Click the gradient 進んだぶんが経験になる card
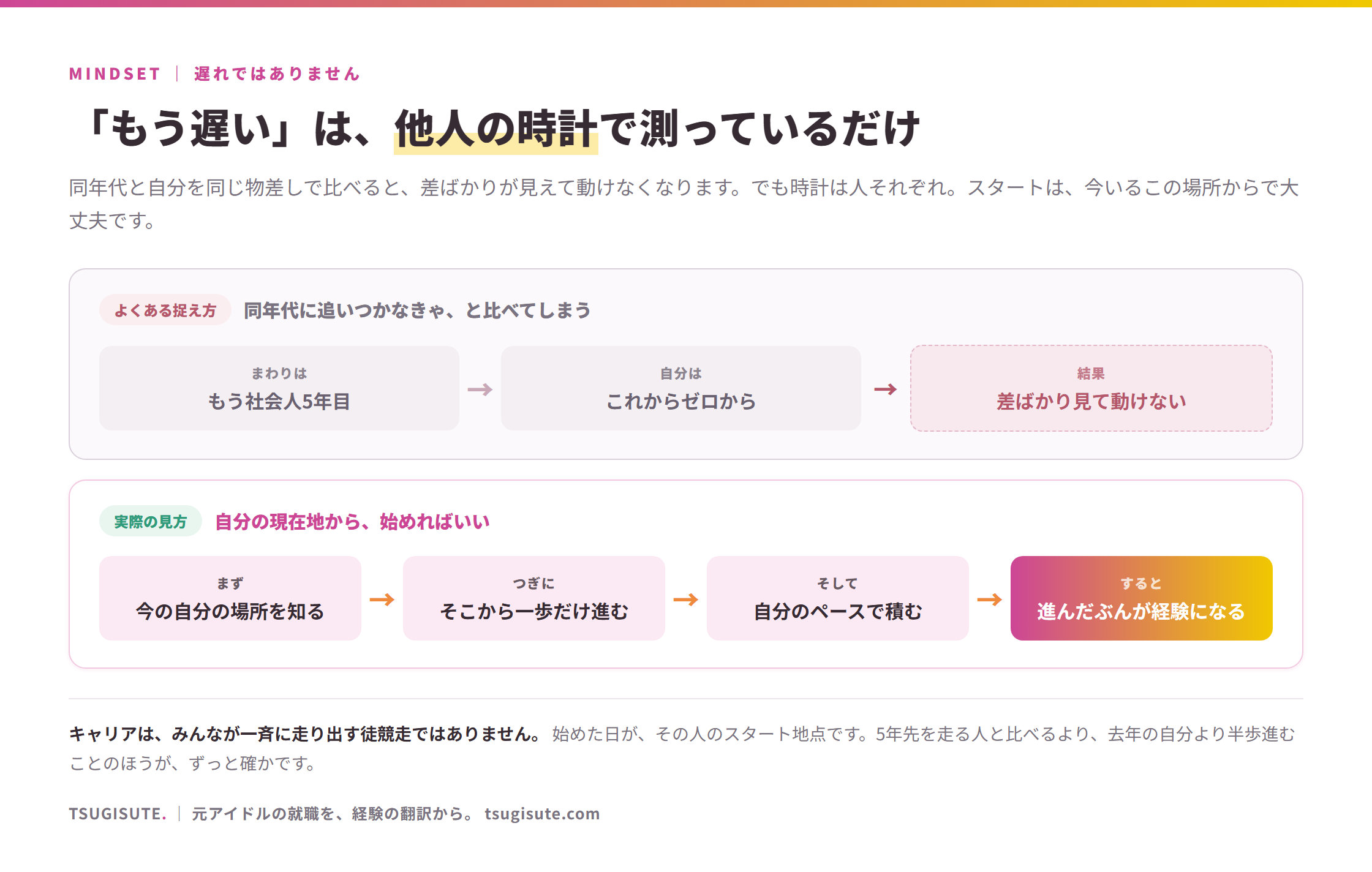Screen dimensions: 1372x872 (x=1142, y=598)
